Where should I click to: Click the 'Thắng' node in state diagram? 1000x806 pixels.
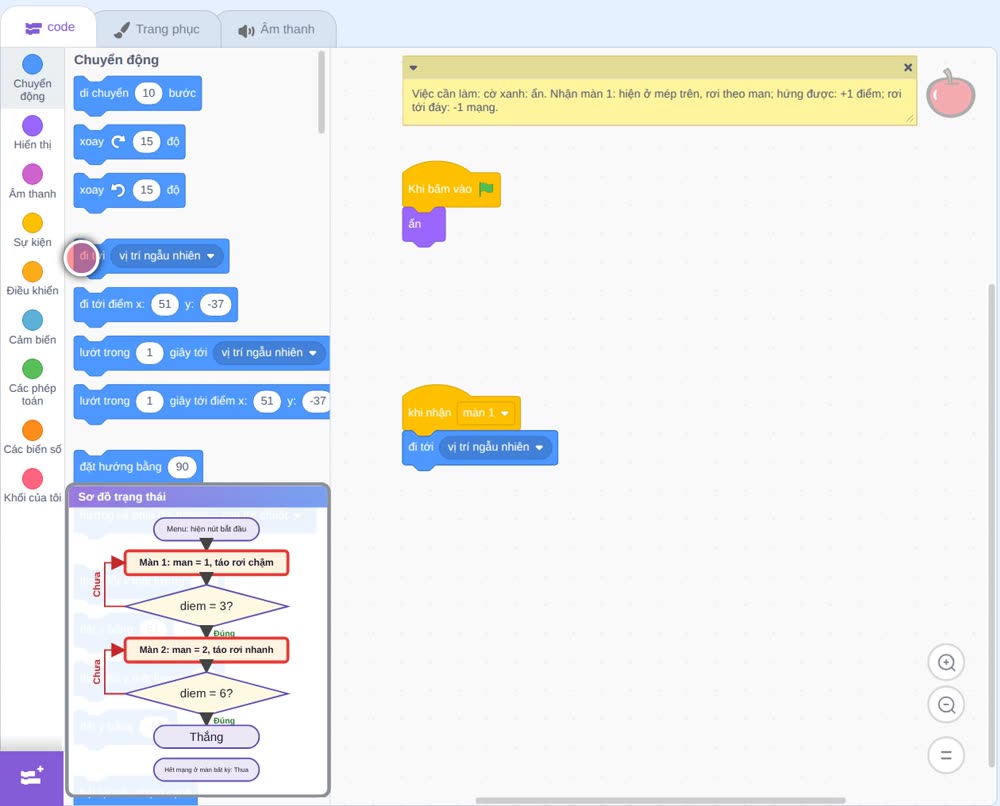(206, 737)
